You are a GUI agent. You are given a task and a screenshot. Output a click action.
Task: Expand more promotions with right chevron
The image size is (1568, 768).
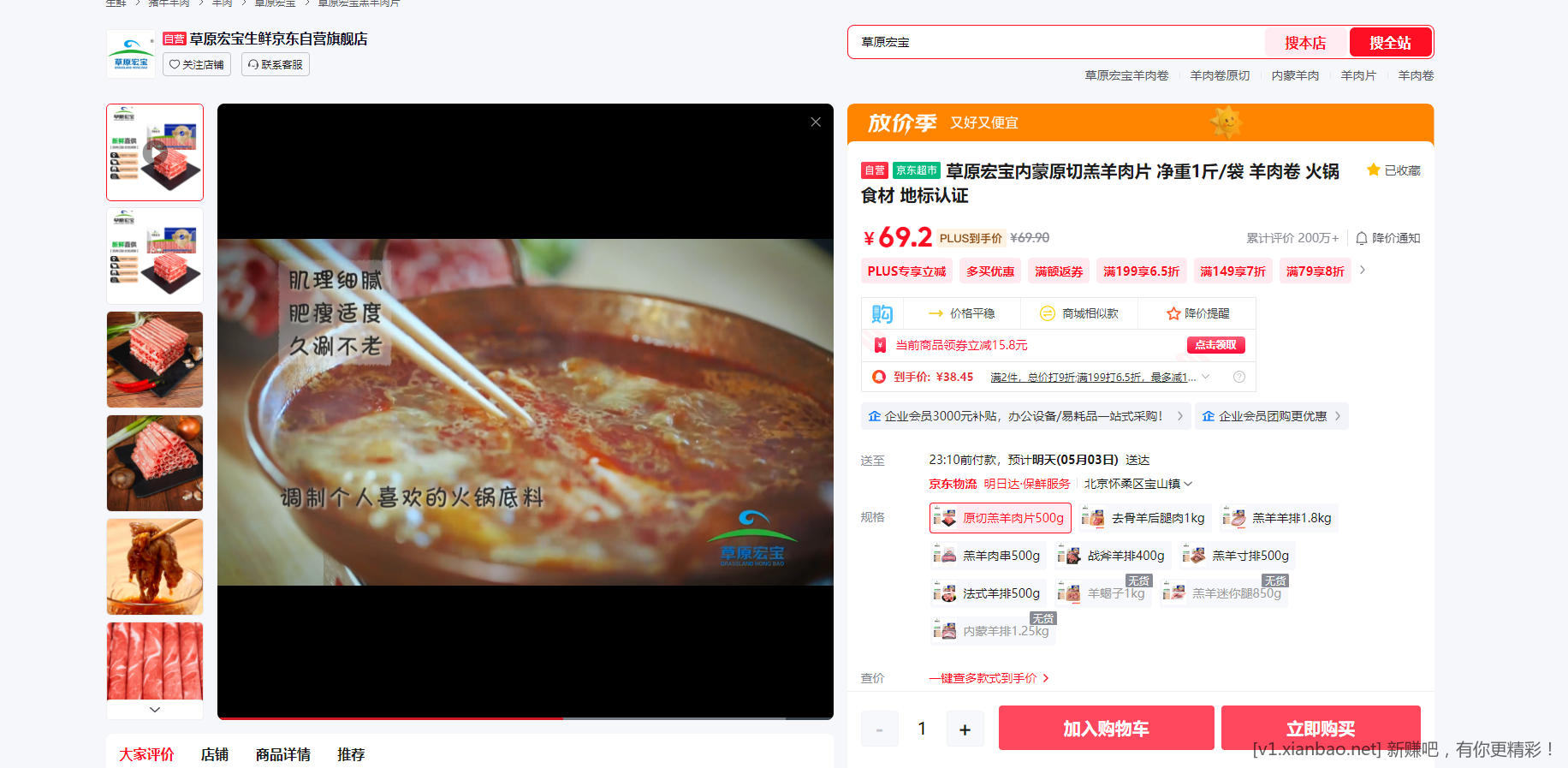[1363, 271]
